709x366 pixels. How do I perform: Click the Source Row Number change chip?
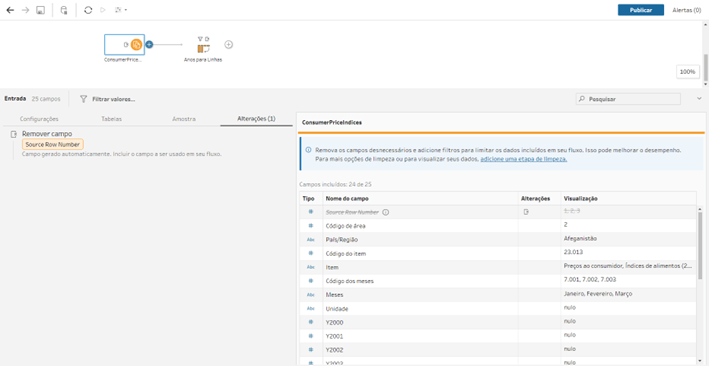[x=53, y=144]
